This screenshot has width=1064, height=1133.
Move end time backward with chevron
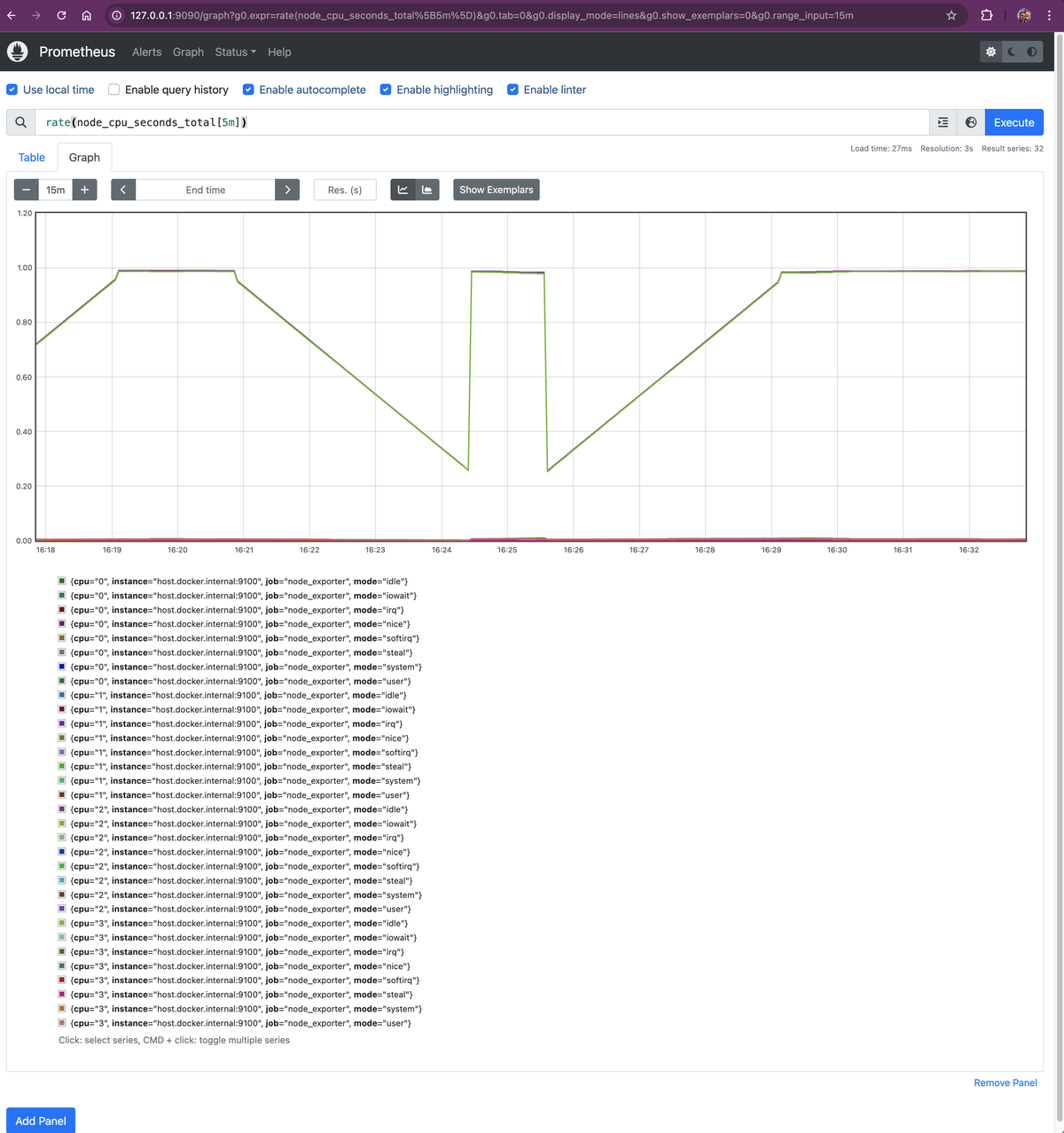tap(123, 190)
